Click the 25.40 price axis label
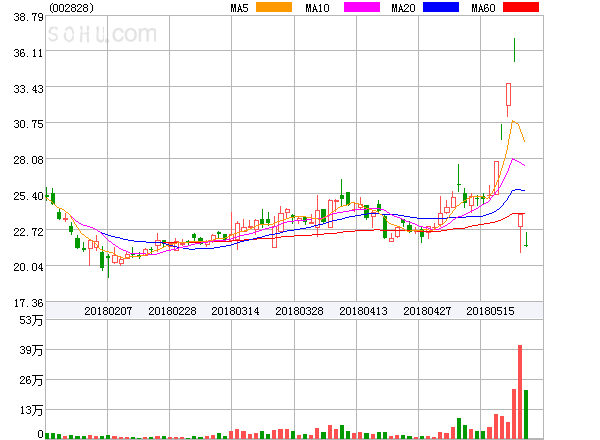Viewport: 600px width, 440px height. (29, 196)
